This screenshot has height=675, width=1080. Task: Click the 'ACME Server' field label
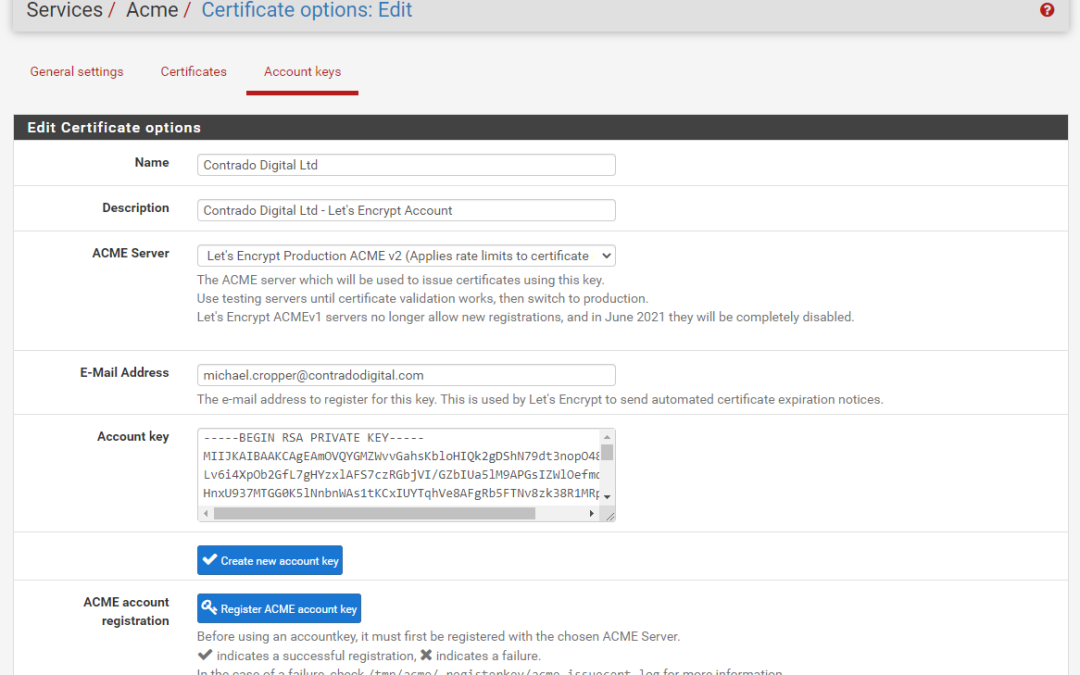click(x=131, y=253)
